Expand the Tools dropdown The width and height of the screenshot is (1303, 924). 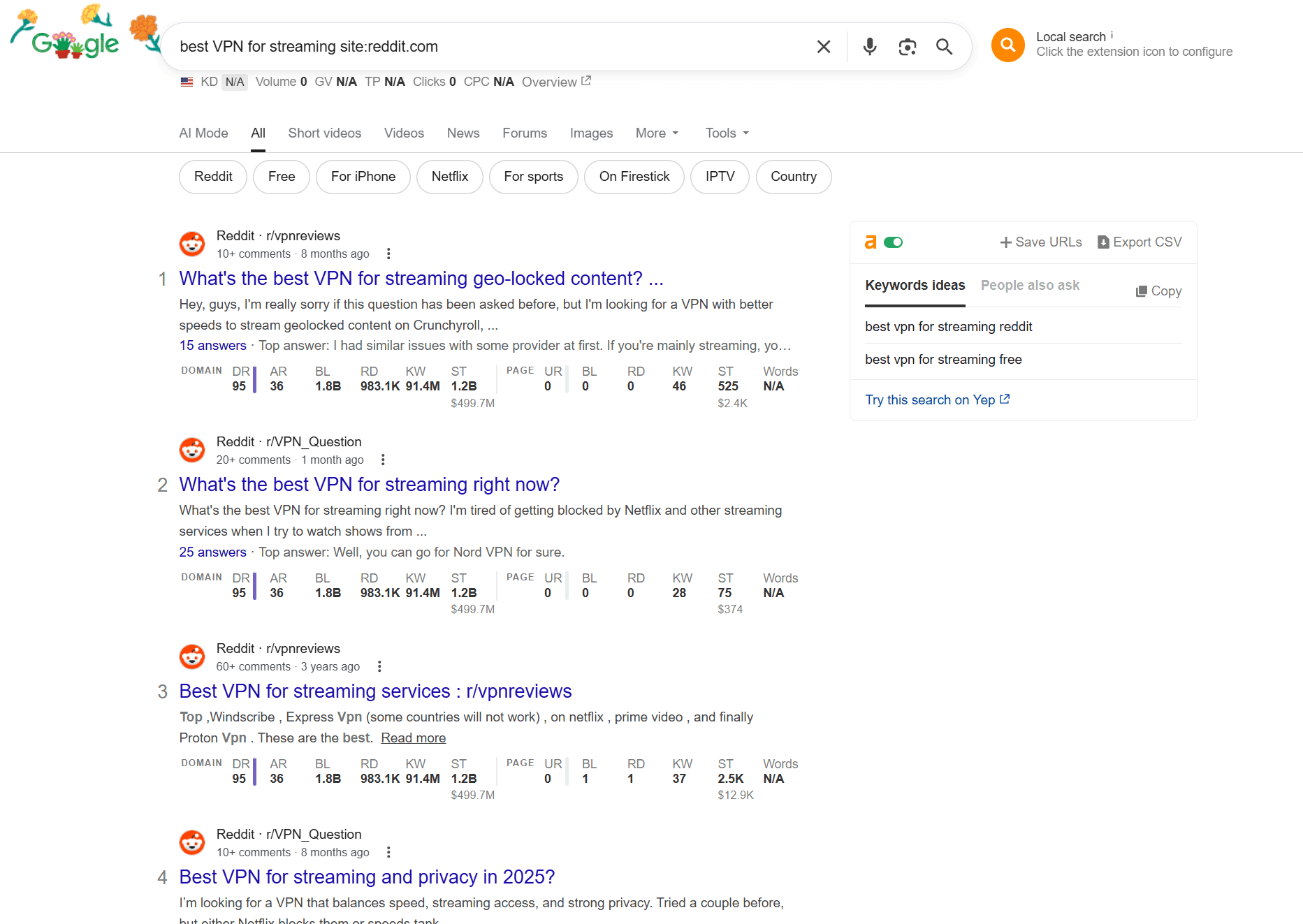[x=727, y=133]
